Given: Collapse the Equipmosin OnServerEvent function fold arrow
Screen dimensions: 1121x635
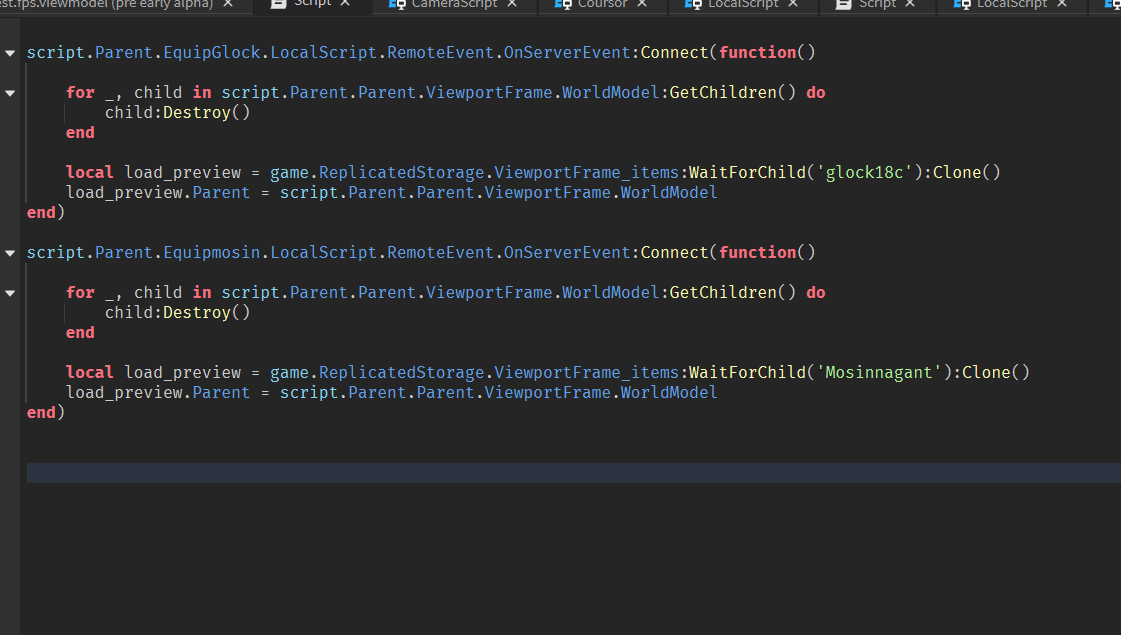Looking at the screenshot, I should (10, 253).
